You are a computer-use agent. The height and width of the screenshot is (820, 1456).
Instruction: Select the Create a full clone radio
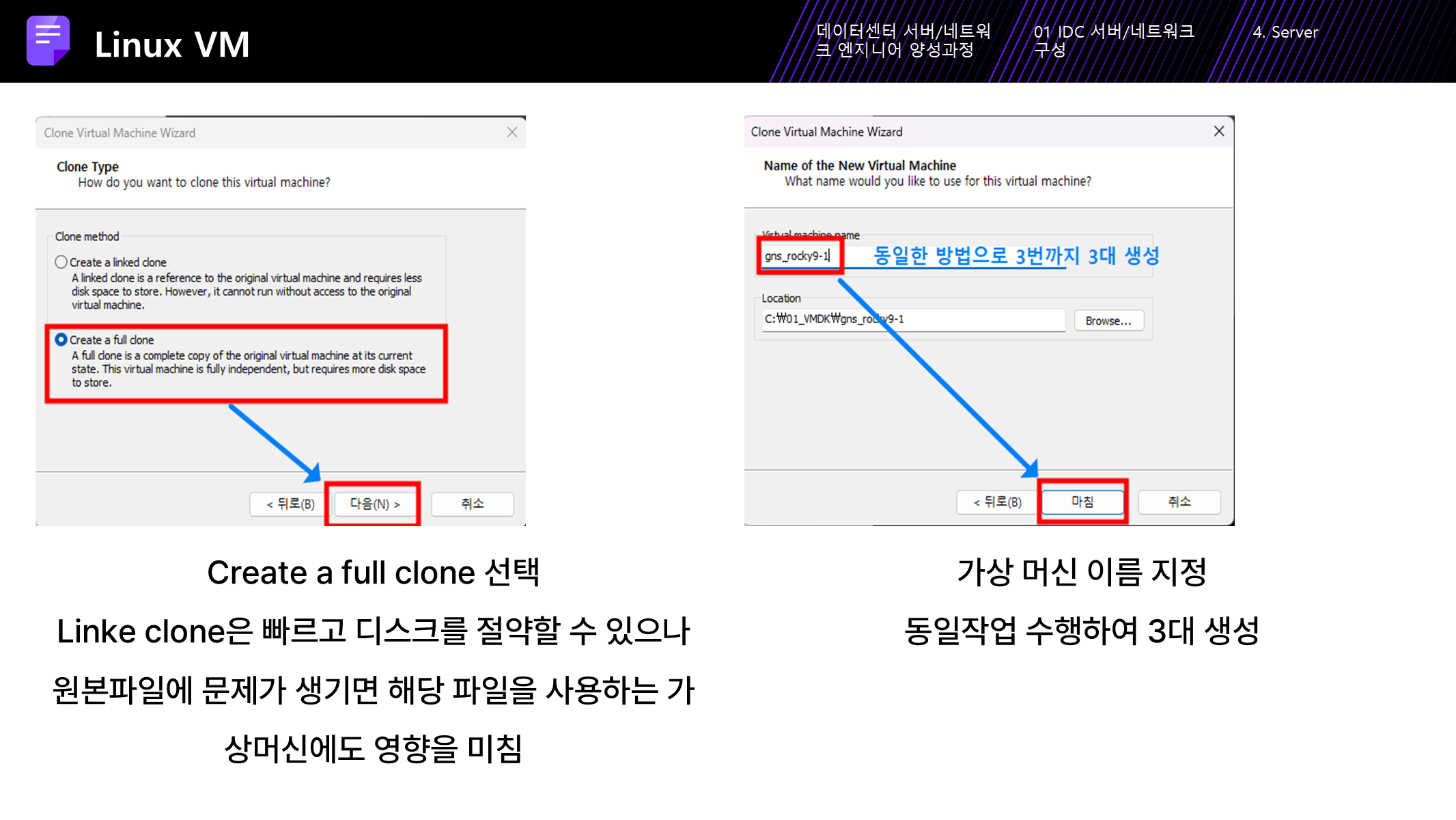(x=61, y=340)
